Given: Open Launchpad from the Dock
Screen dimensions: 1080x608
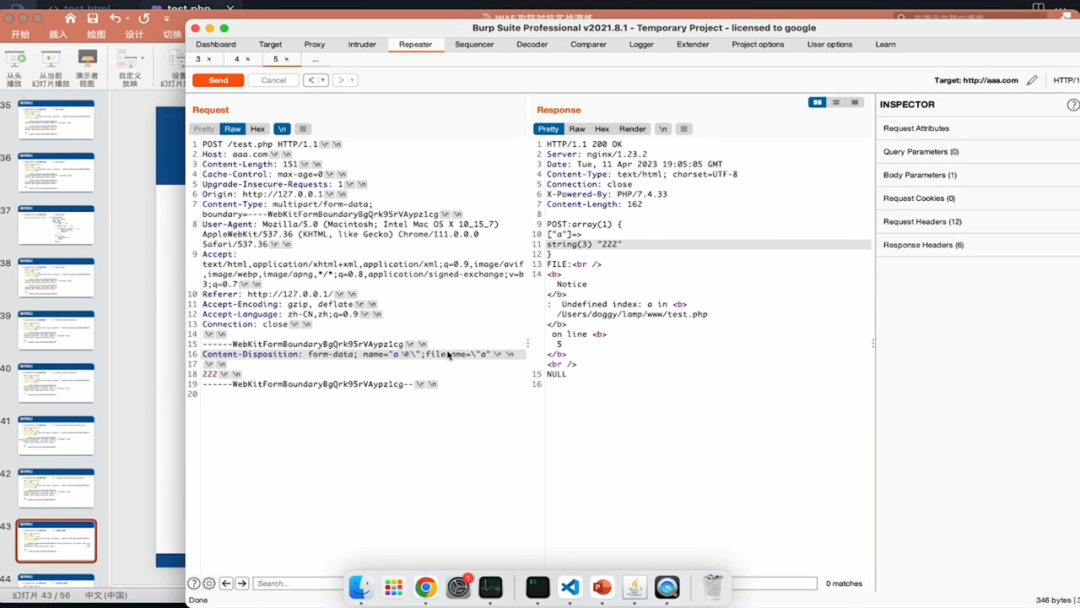Looking at the screenshot, I should 393,587.
